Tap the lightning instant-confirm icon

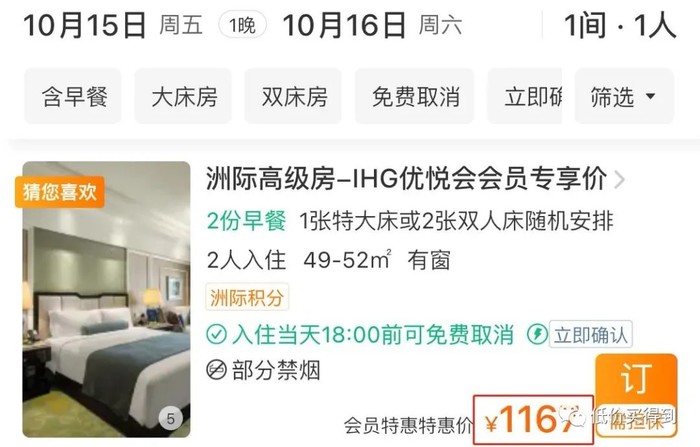tap(537, 334)
